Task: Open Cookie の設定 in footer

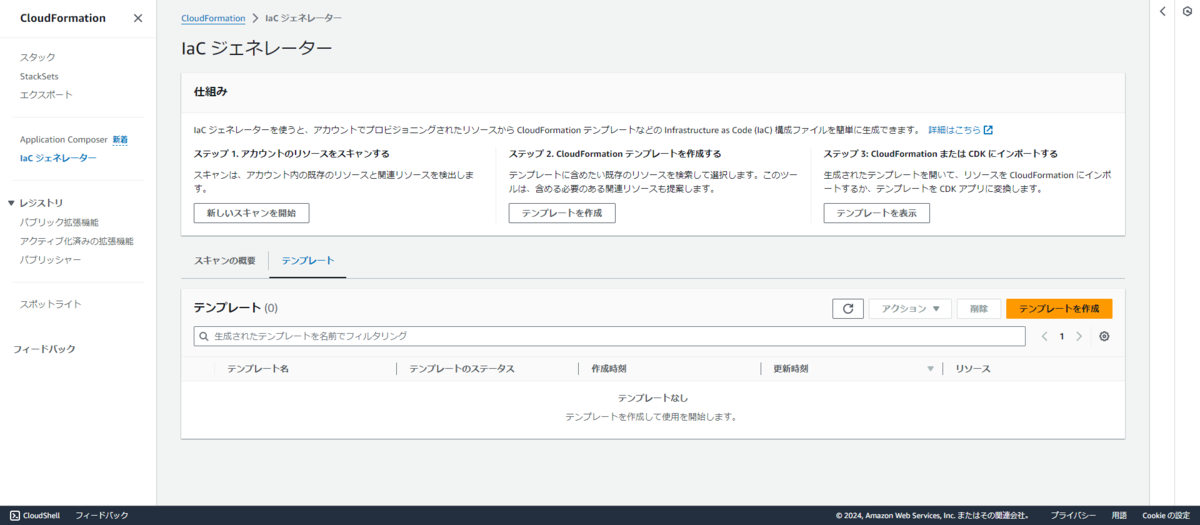Action: 1166,515
